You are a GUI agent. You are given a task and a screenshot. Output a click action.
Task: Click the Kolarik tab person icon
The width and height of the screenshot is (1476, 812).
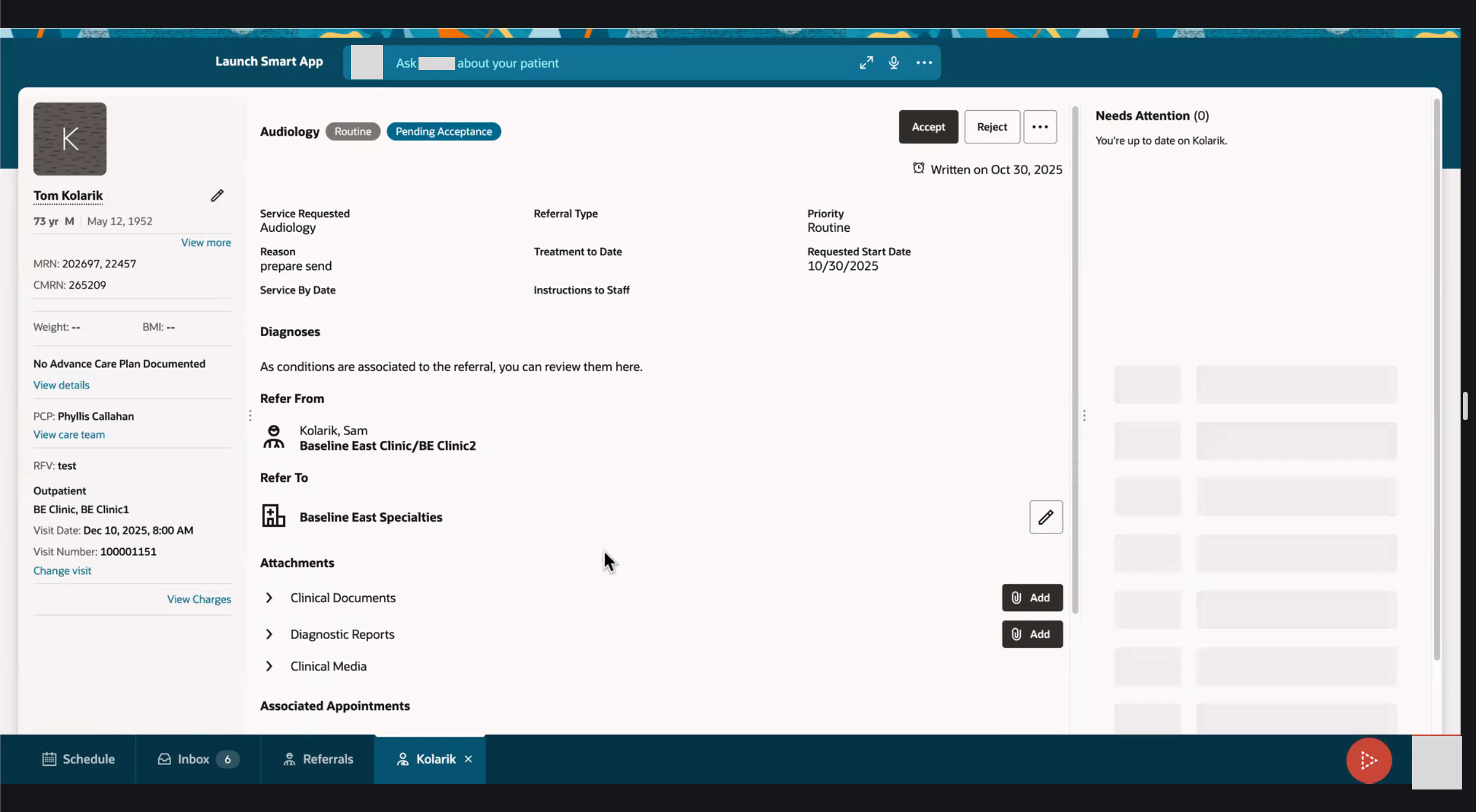pos(402,759)
